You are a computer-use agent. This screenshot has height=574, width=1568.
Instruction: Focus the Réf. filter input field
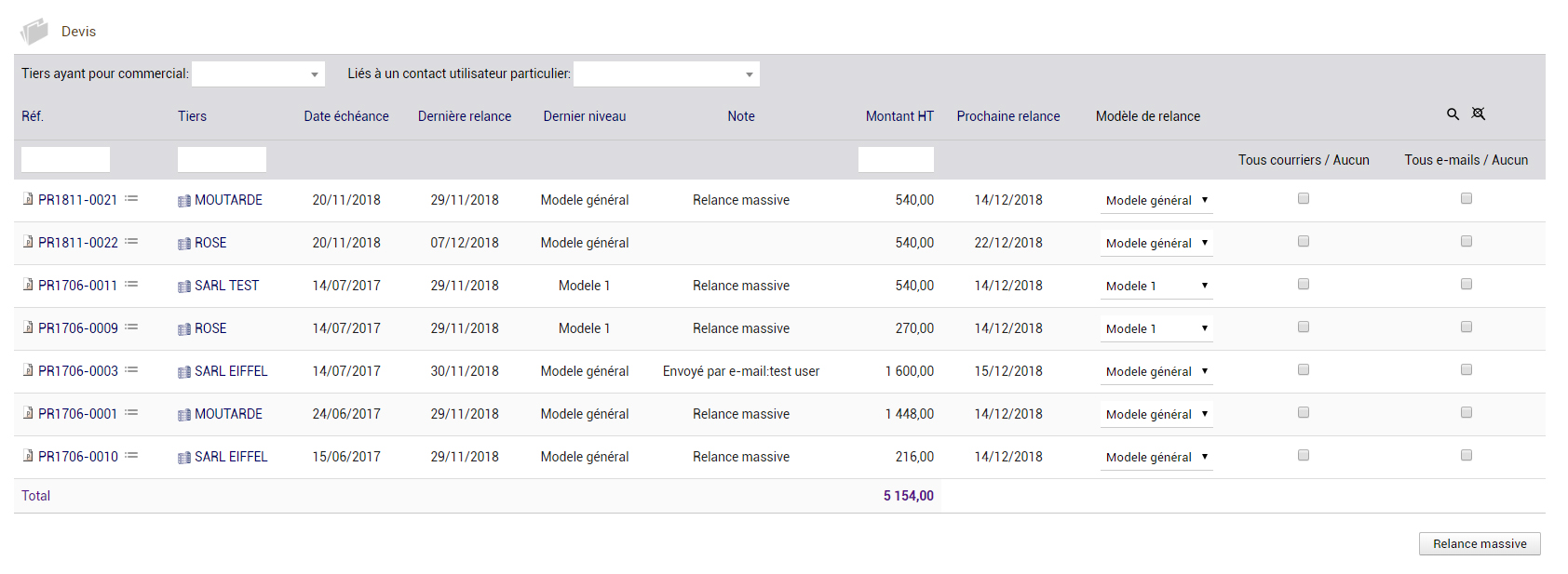(65, 159)
